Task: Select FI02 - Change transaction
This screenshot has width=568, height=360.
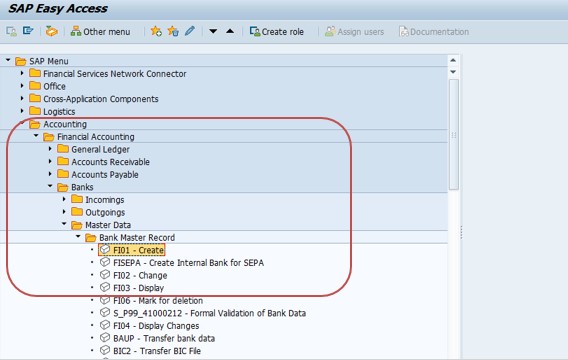Action: coord(140,275)
